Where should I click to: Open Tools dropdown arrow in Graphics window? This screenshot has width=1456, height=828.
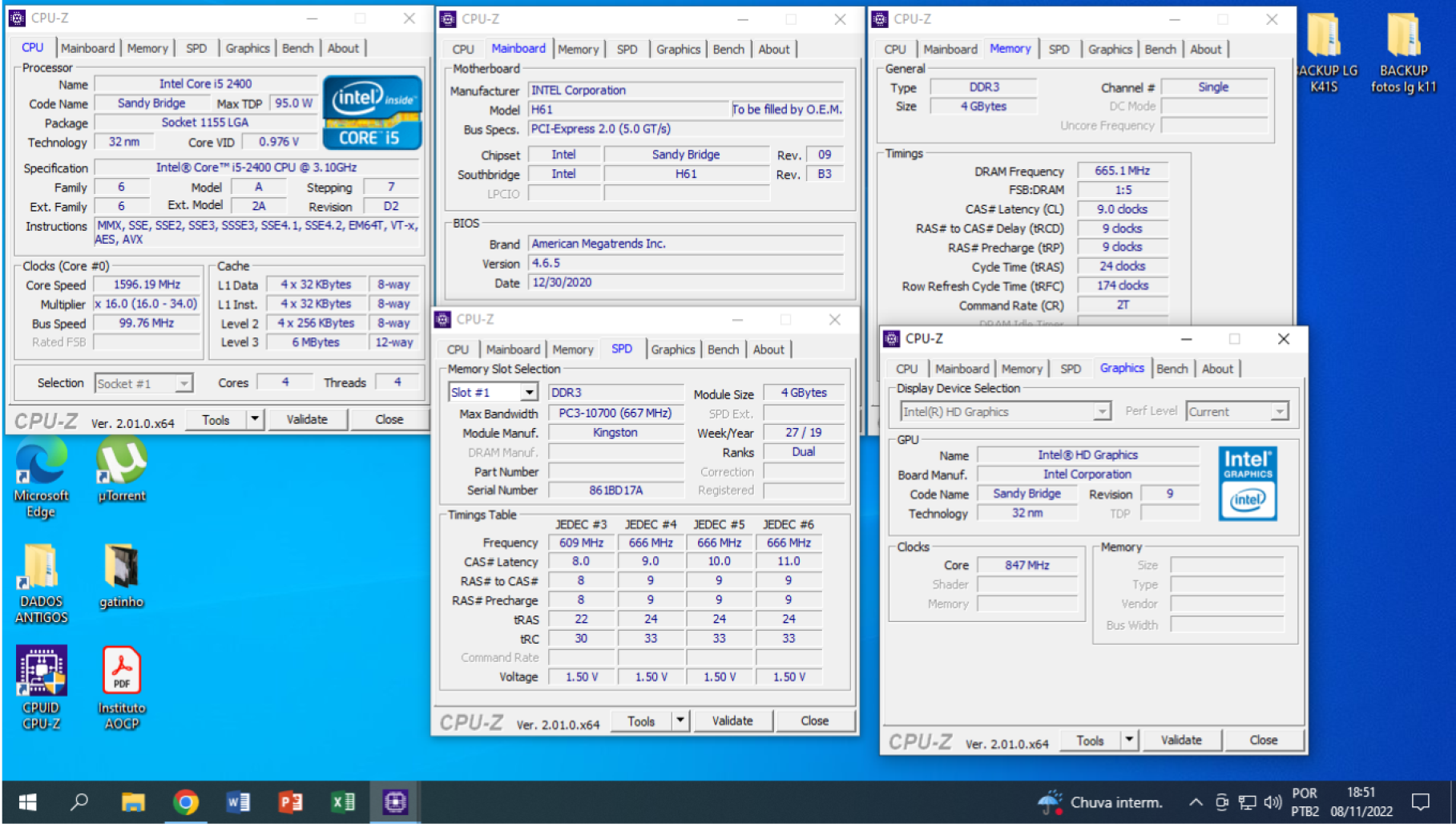pos(1129,740)
